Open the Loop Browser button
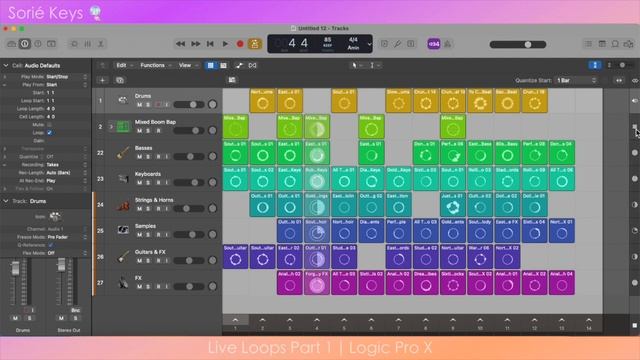The width and height of the screenshot is (640, 360). [x=615, y=44]
